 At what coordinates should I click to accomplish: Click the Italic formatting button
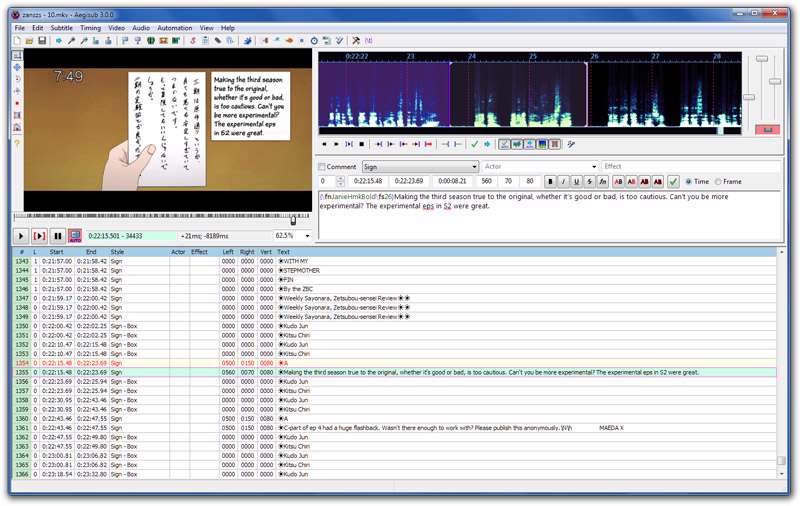(564, 182)
